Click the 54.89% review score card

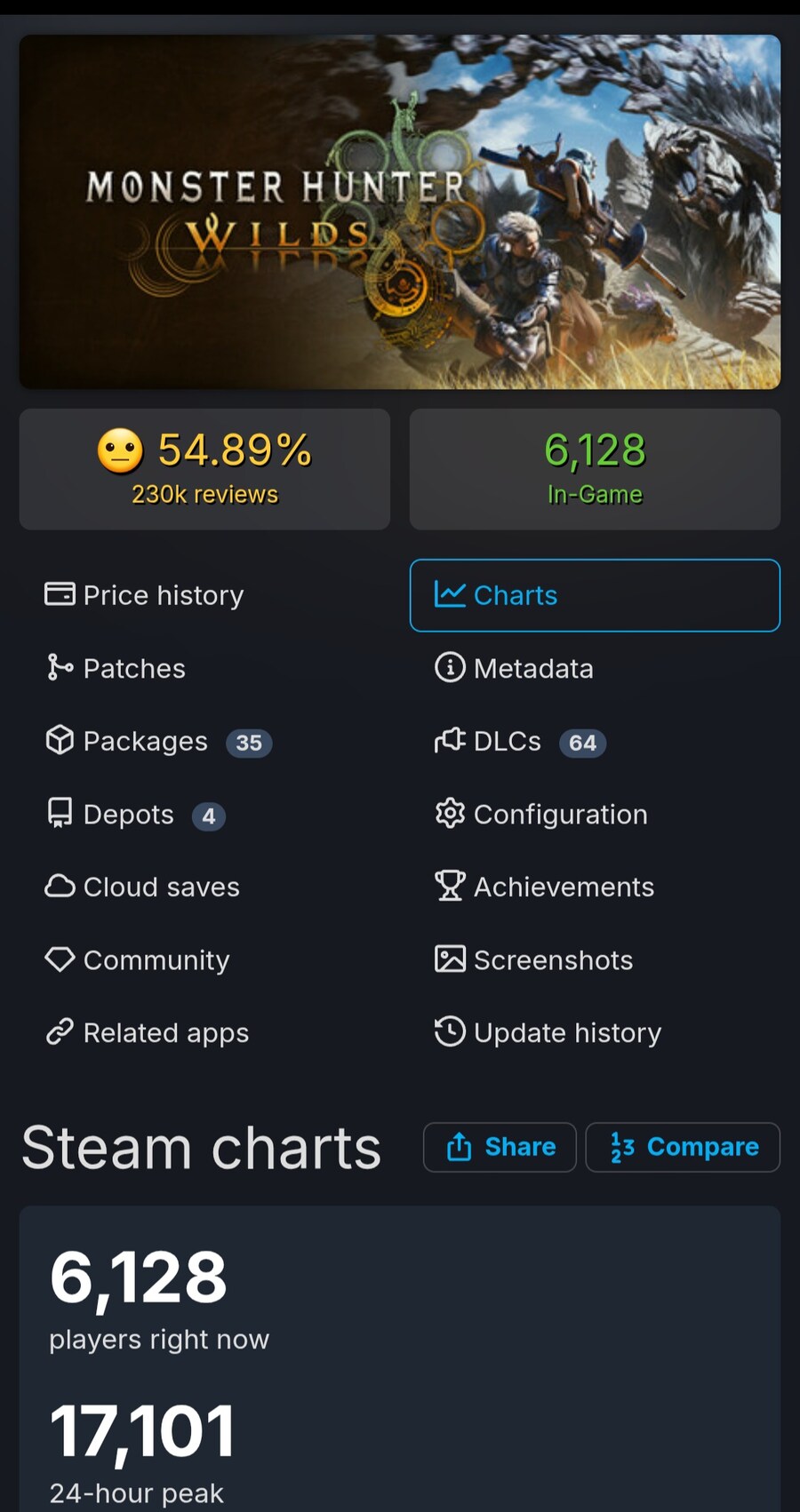tap(204, 469)
